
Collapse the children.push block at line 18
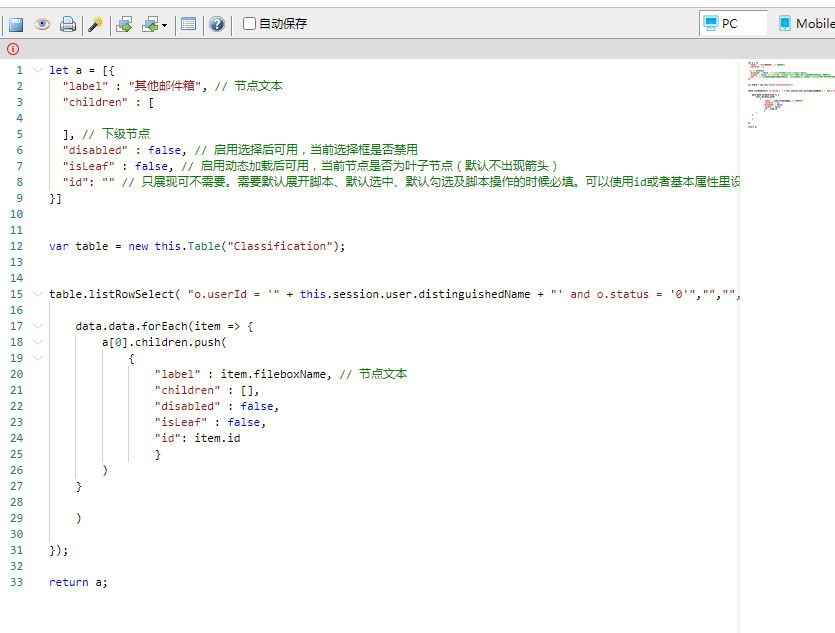click(x=37, y=342)
